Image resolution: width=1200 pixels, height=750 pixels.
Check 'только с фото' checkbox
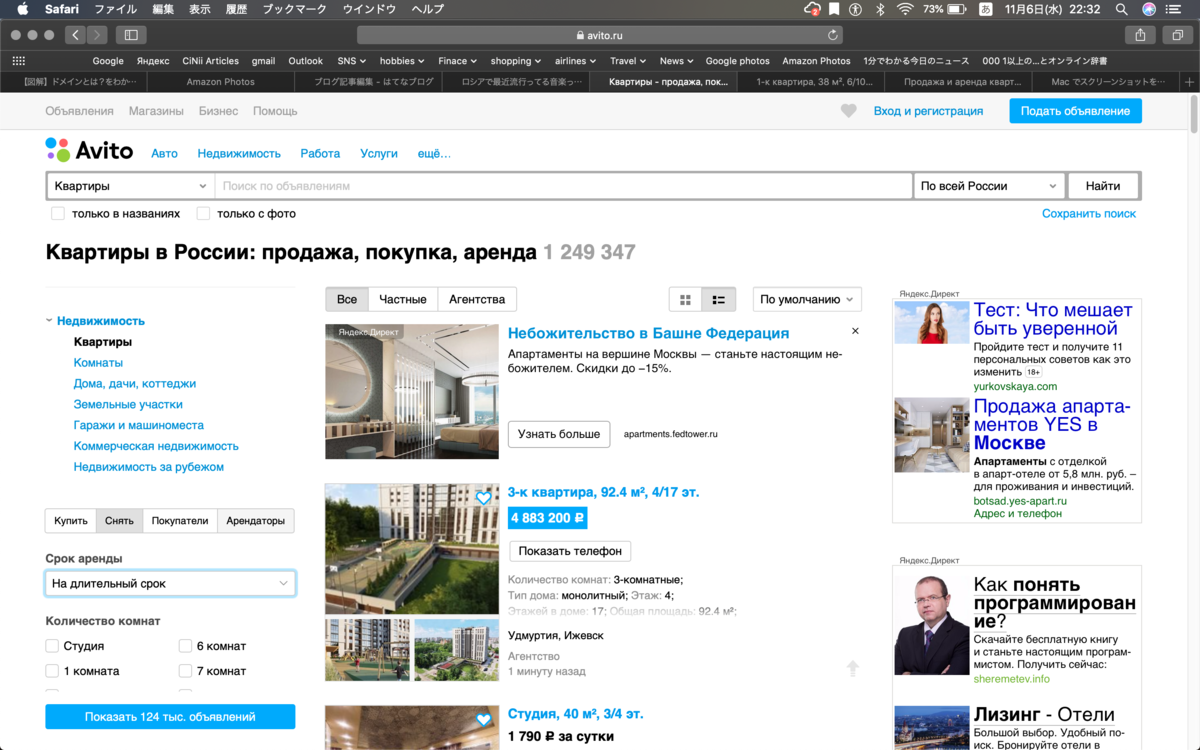click(203, 213)
